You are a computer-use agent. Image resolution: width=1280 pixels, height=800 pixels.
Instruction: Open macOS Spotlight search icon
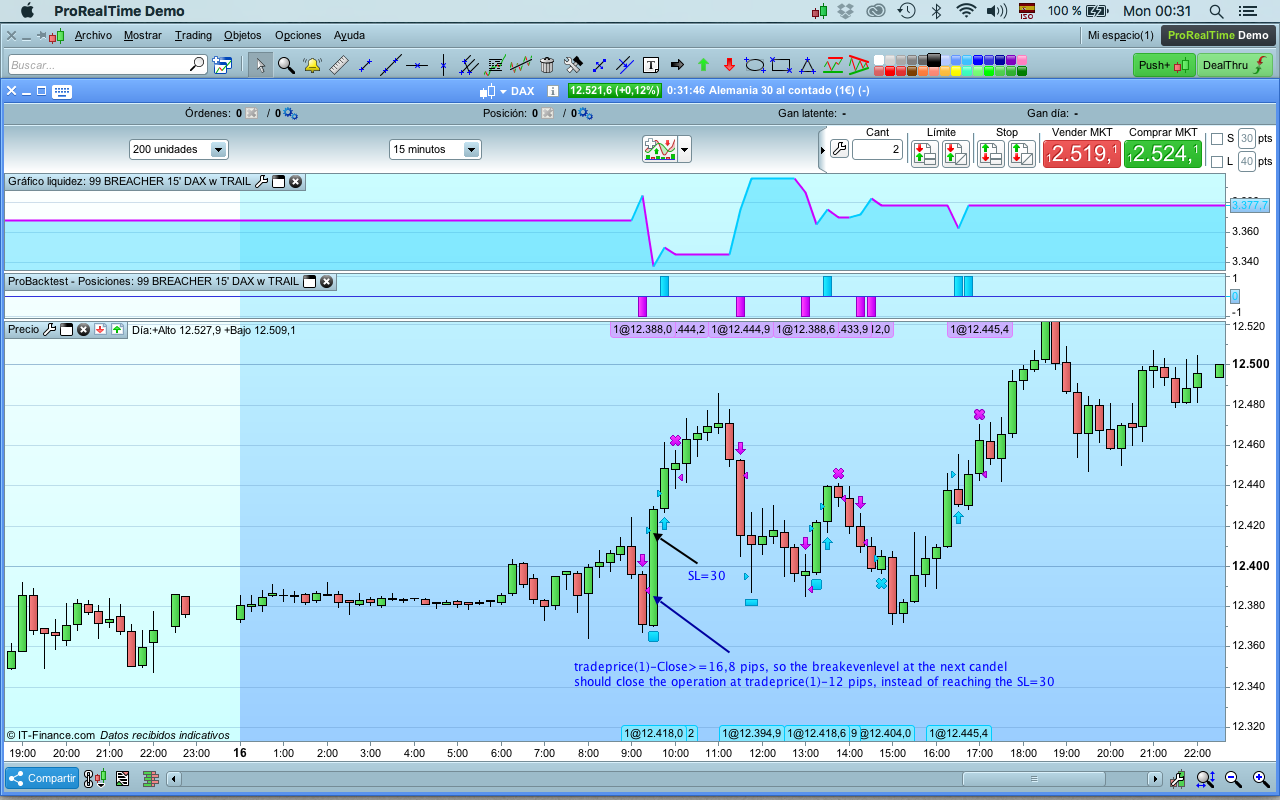pos(1216,11)
